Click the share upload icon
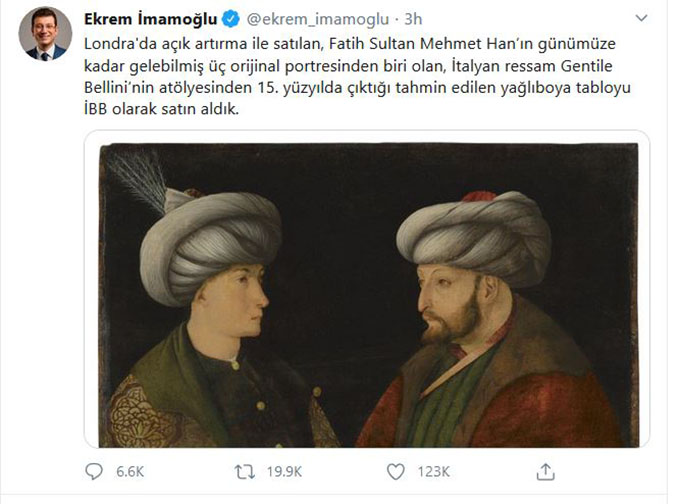The height and width of the screenshot is (504, 680). click(x=546, y=472)
